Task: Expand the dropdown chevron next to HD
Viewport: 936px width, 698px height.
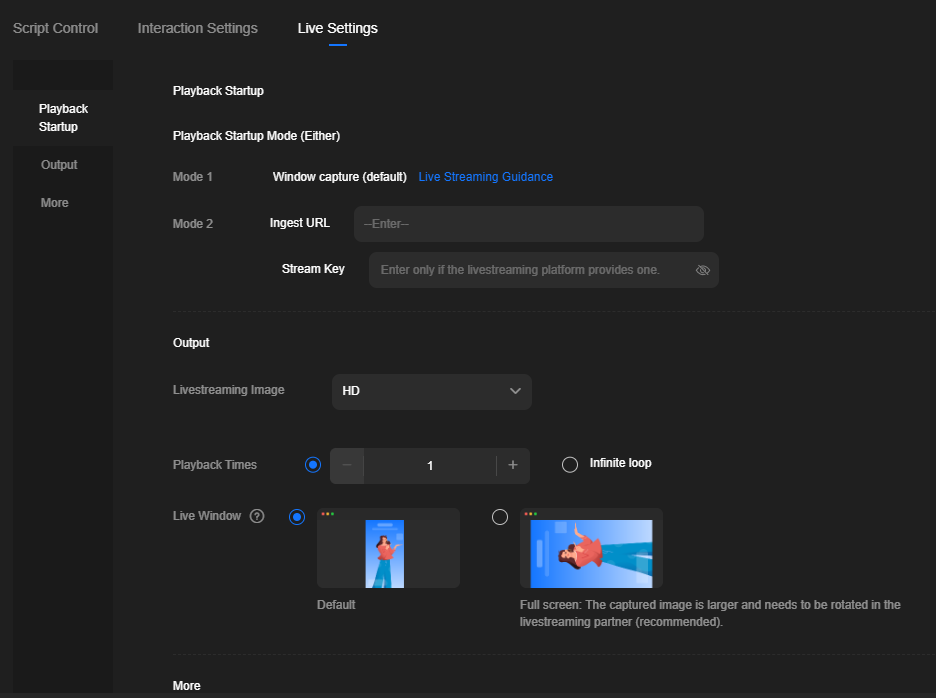Action: click(x=515, y=391)
